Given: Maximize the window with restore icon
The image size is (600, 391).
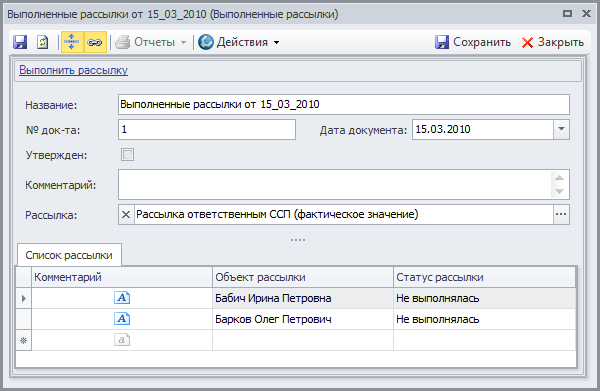Looking at the screenshot, I should click(x=567, y=14).
